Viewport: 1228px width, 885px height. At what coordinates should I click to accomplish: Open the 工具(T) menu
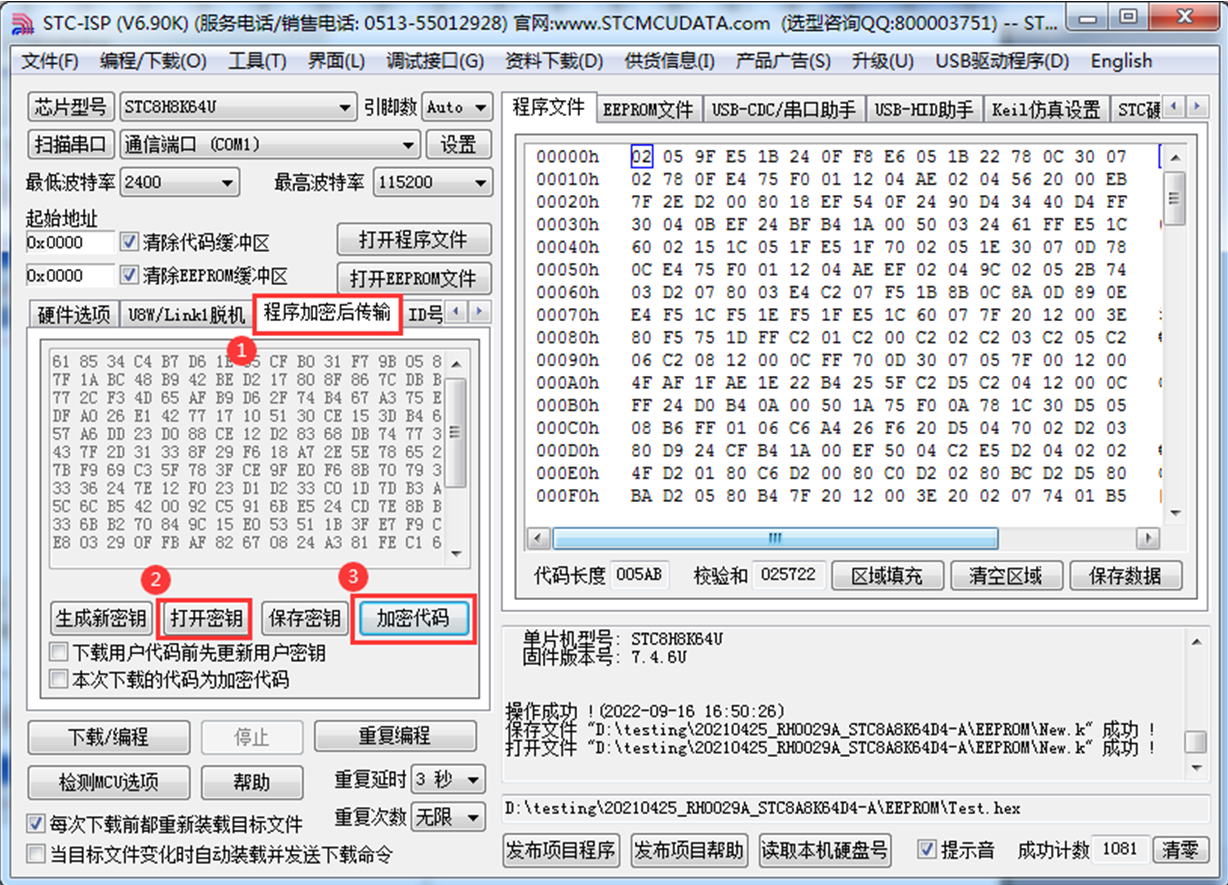point(257,61)
